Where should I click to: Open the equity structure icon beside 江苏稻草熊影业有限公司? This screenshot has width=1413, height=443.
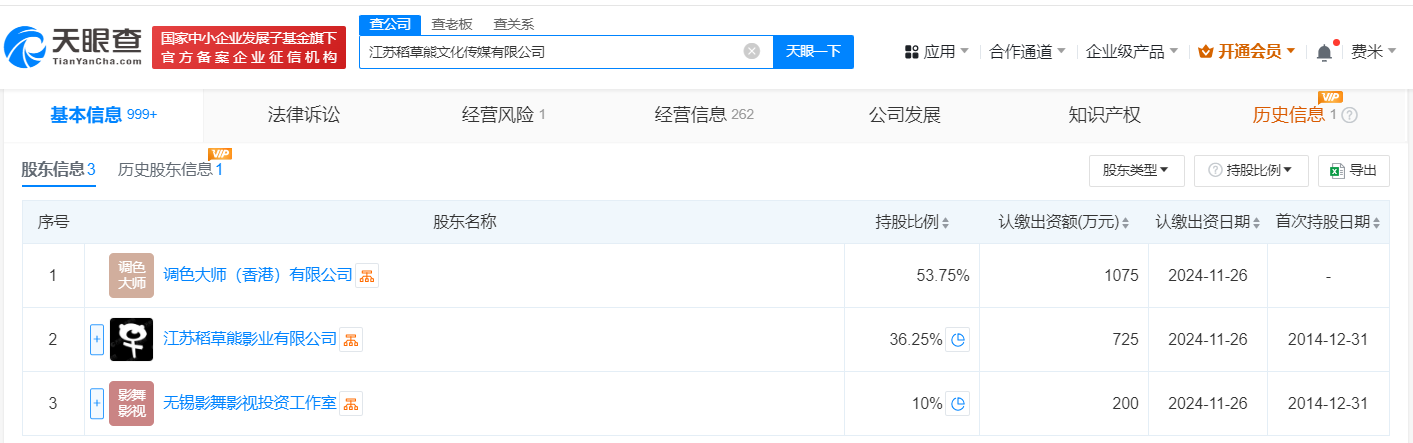pyautogui.click(x=351, y=340)
